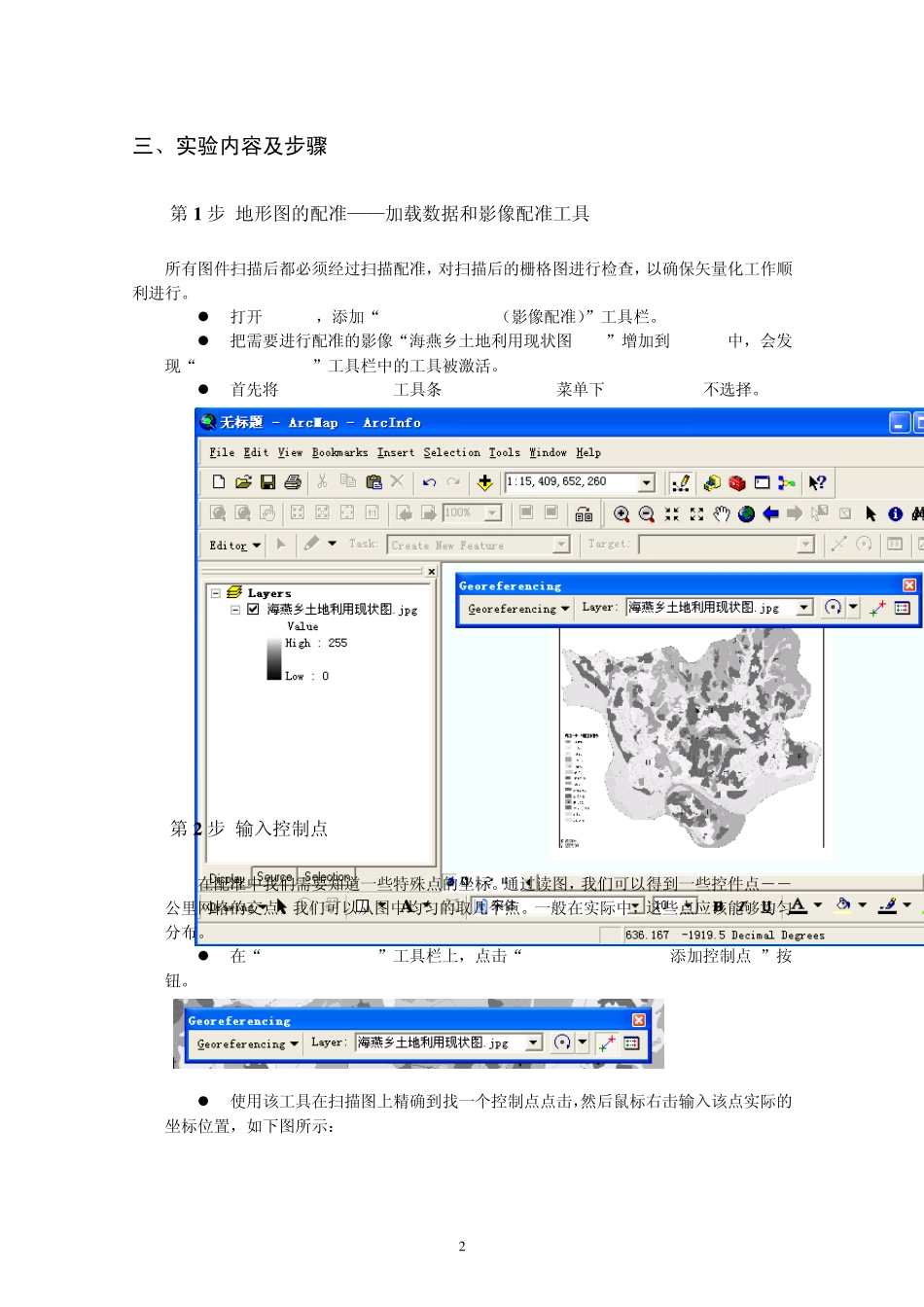Open the Tools menu
Image resolution: width=924 pixels, height=1307 pixels.
pyautogui.click(x=505, y=453)
